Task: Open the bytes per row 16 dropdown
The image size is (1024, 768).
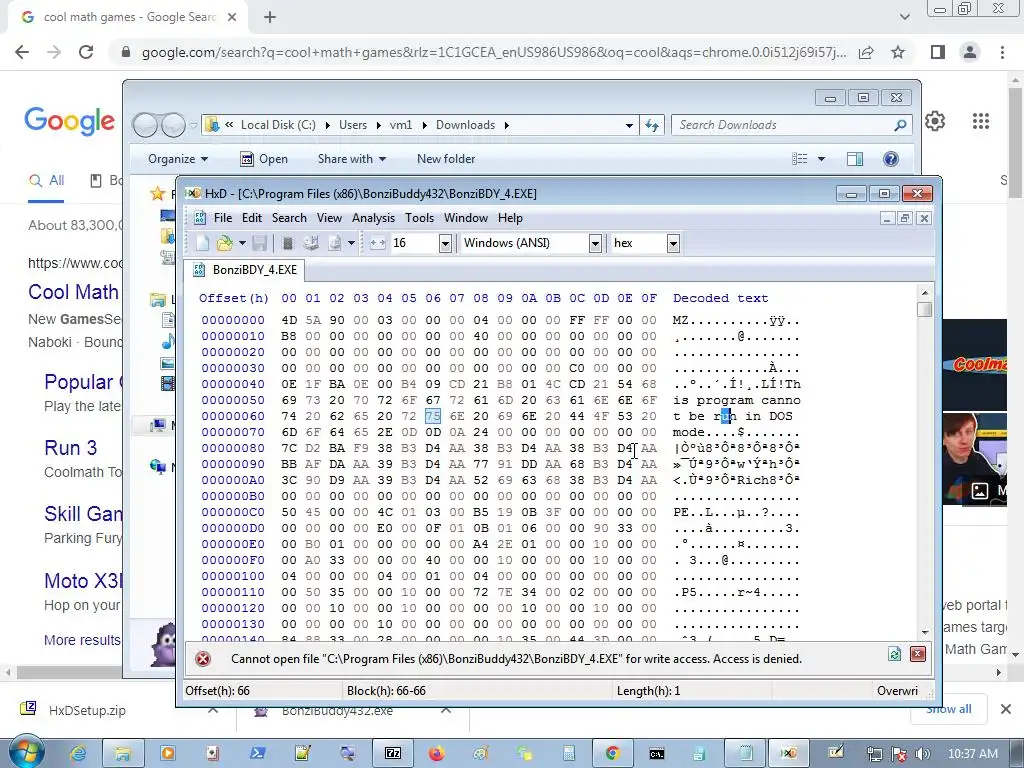Action: click(x=445, y=244)
